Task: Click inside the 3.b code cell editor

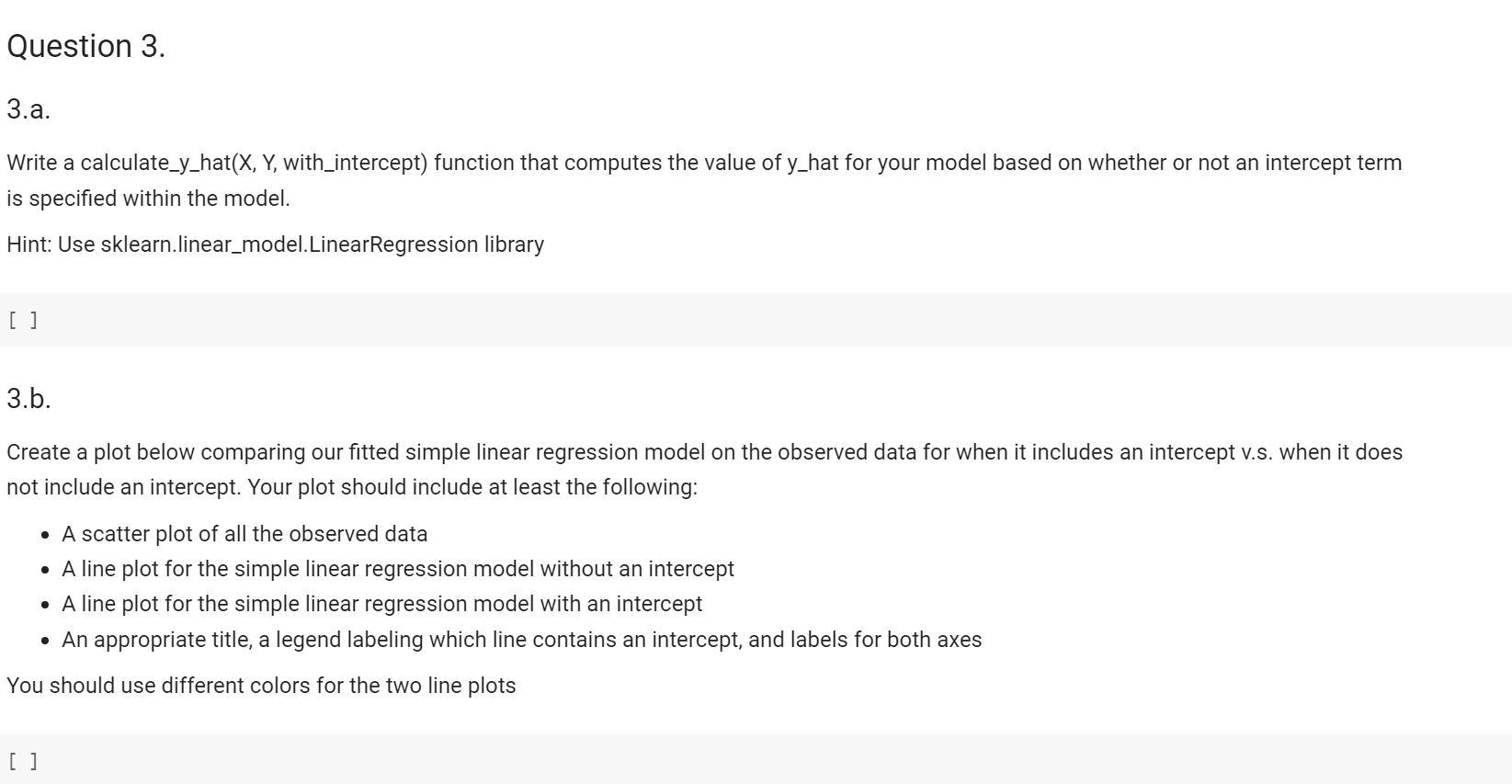Action: point(772,760)
